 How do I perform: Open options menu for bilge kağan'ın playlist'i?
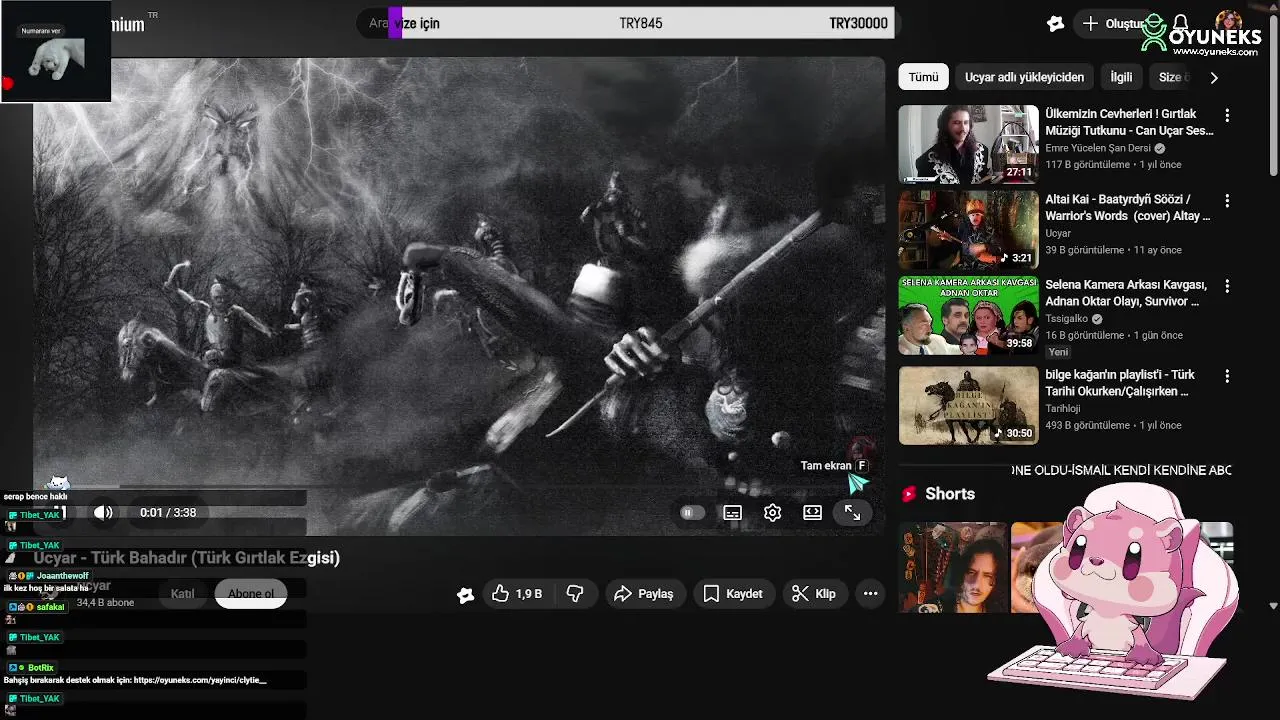pos(1227,376)
